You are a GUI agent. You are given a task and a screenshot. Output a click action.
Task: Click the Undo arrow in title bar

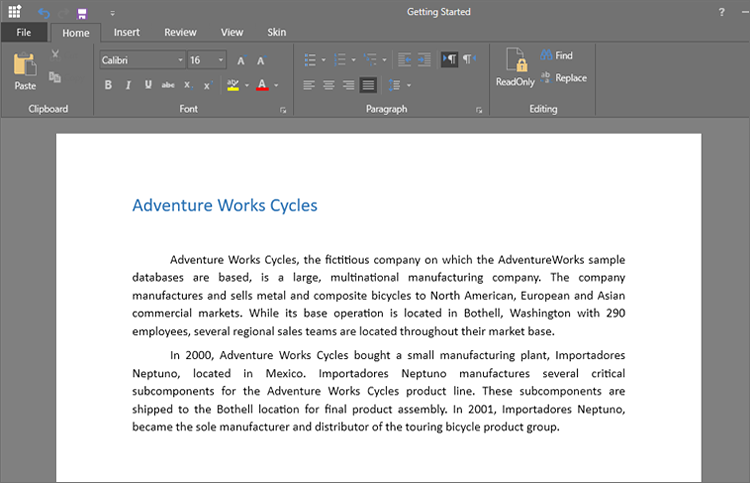(44, 13)
